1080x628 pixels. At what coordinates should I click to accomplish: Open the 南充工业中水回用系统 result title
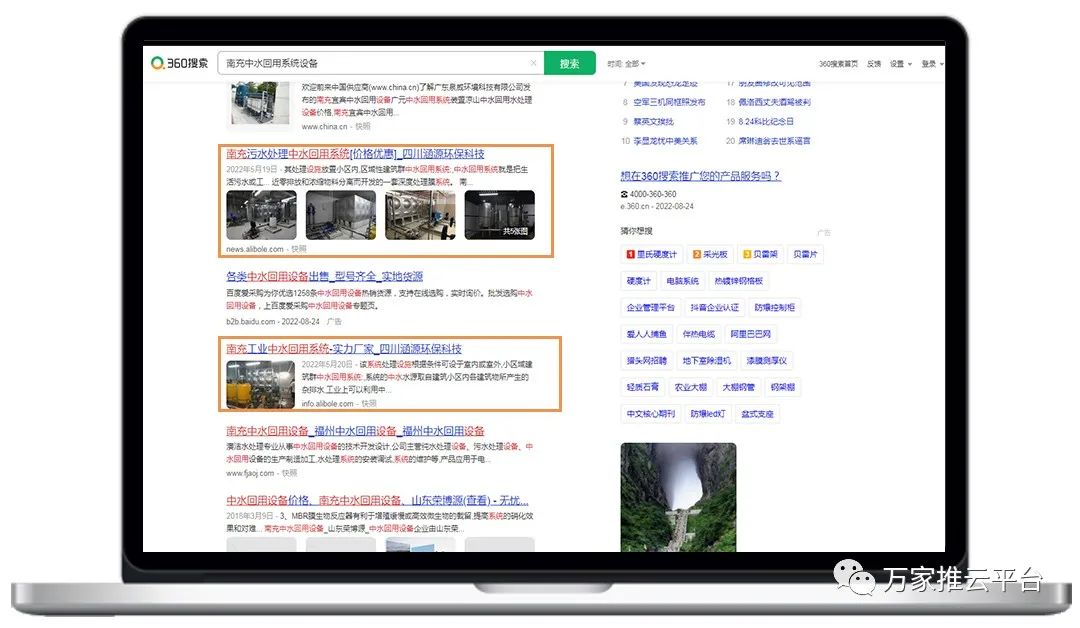pyautogui.click(x=343, y=349)
